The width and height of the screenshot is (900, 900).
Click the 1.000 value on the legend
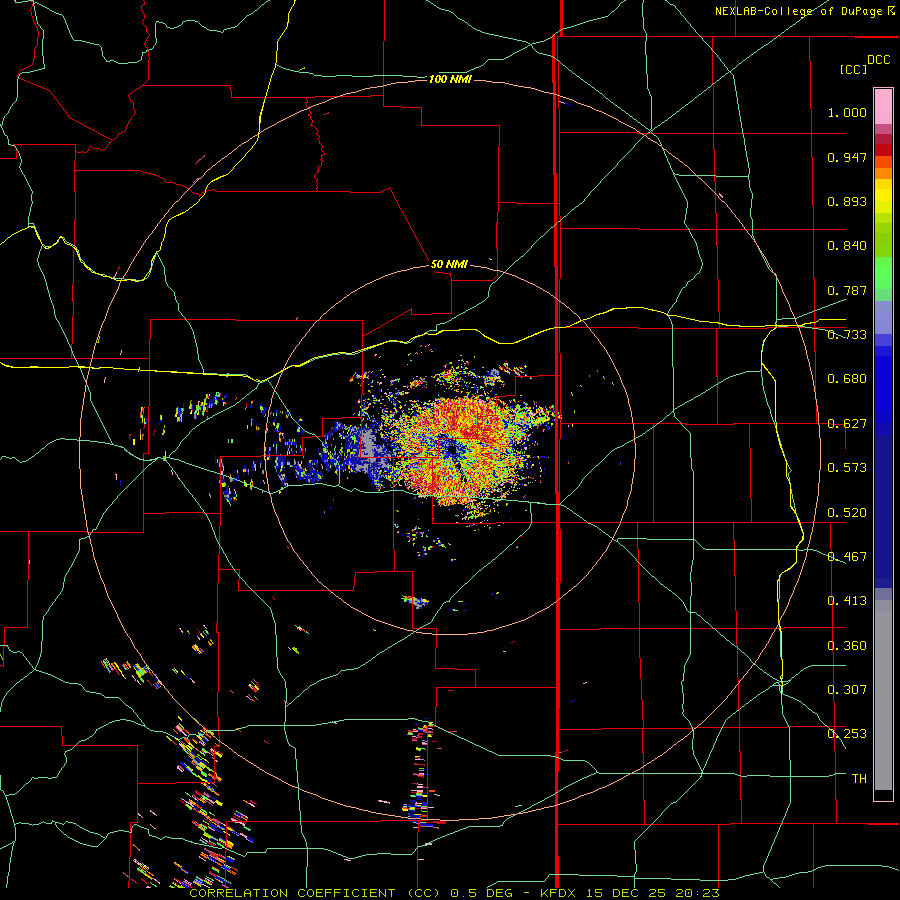[847, 112]
